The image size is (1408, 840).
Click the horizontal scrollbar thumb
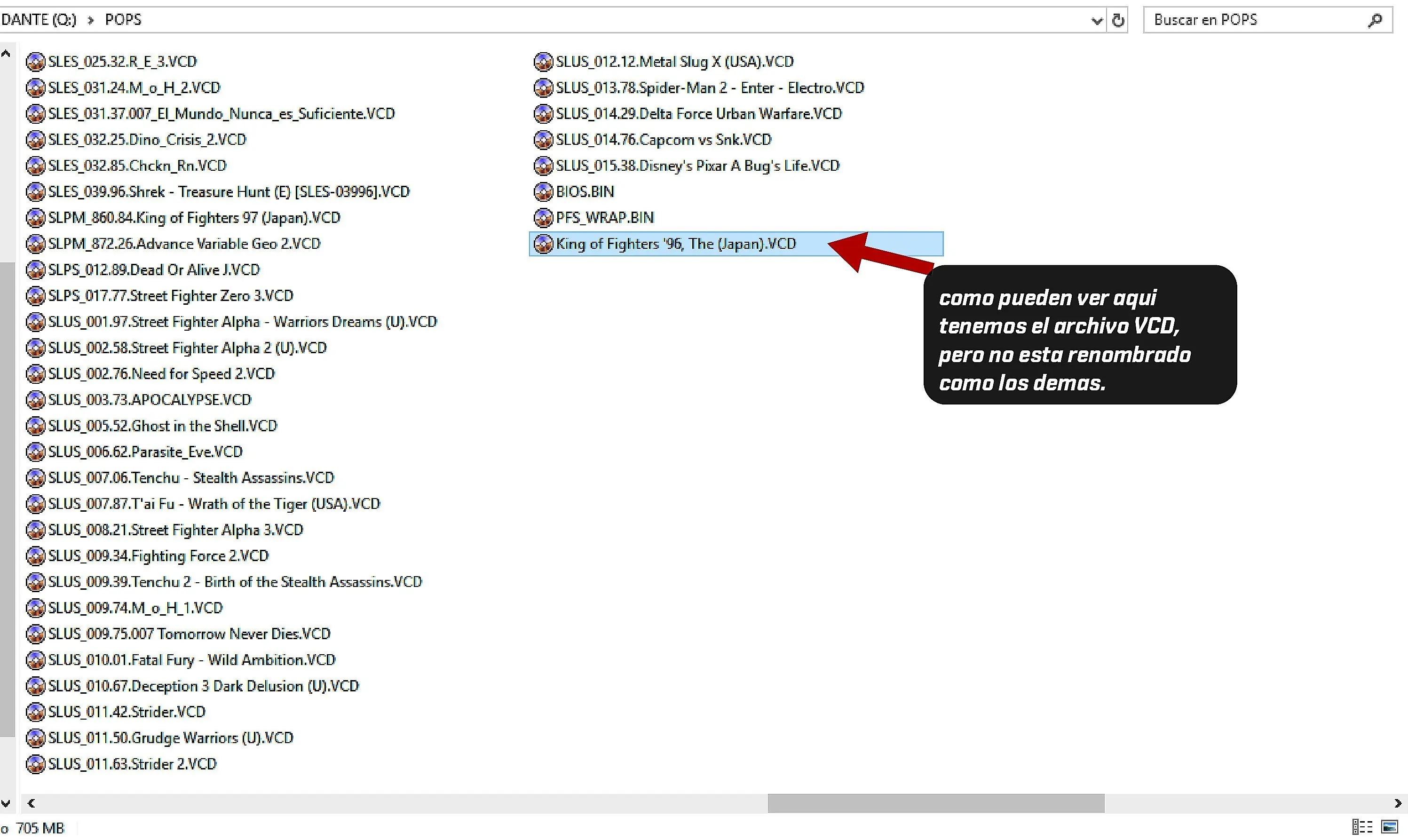click(935, 803)
